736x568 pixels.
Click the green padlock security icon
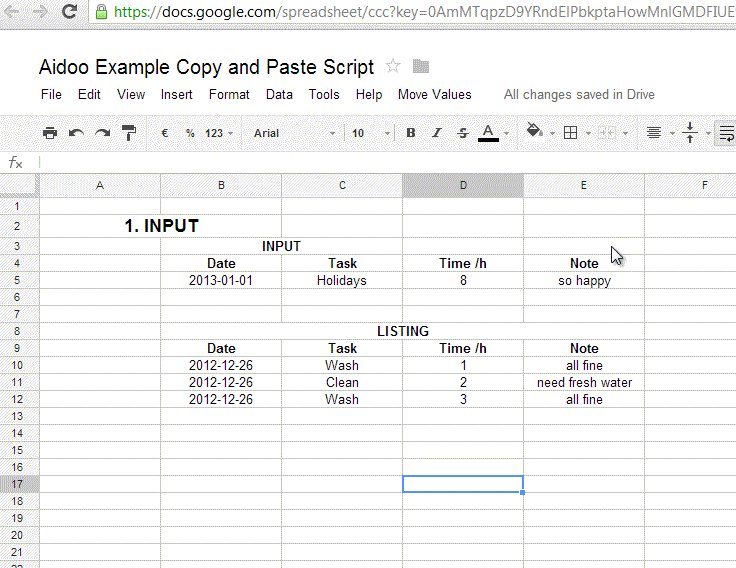[x=101, y=11]
